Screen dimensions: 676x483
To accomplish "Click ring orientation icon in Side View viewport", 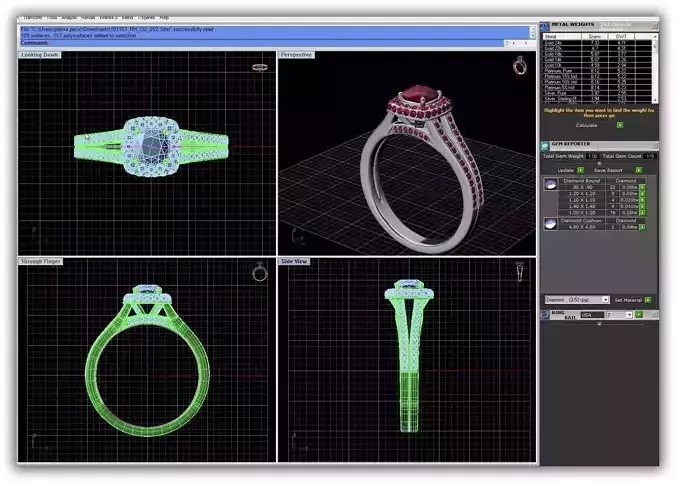I will pyautogui.click(x=520, y=272).
